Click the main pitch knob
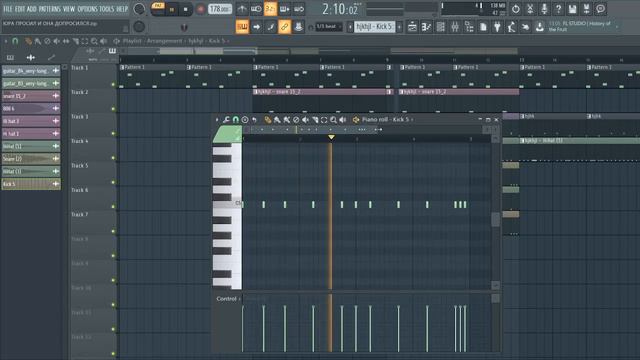The image size is (640, 360). [139, 27]
